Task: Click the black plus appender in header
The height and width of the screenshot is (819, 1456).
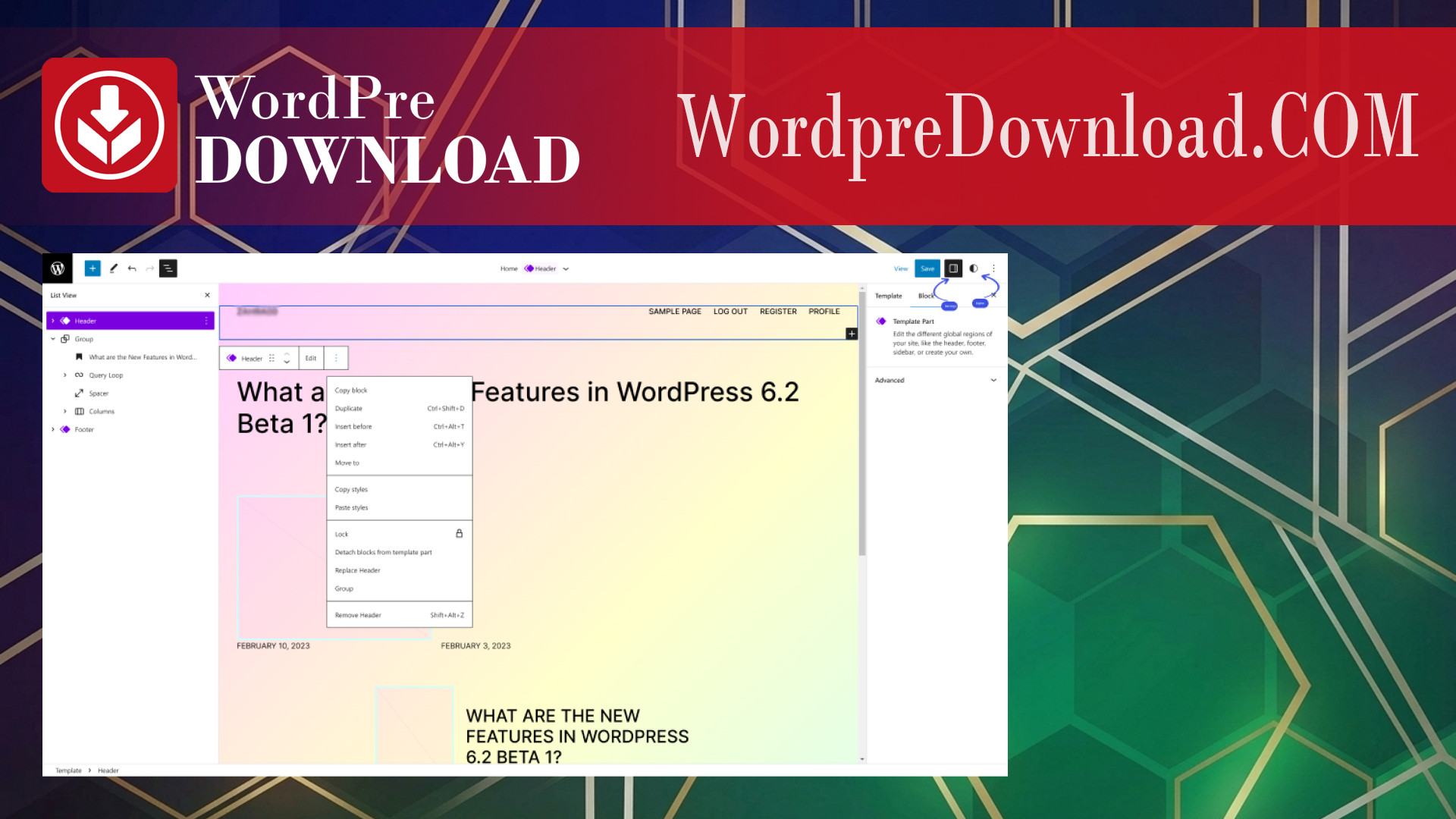Action: click(x=852, y=334)
